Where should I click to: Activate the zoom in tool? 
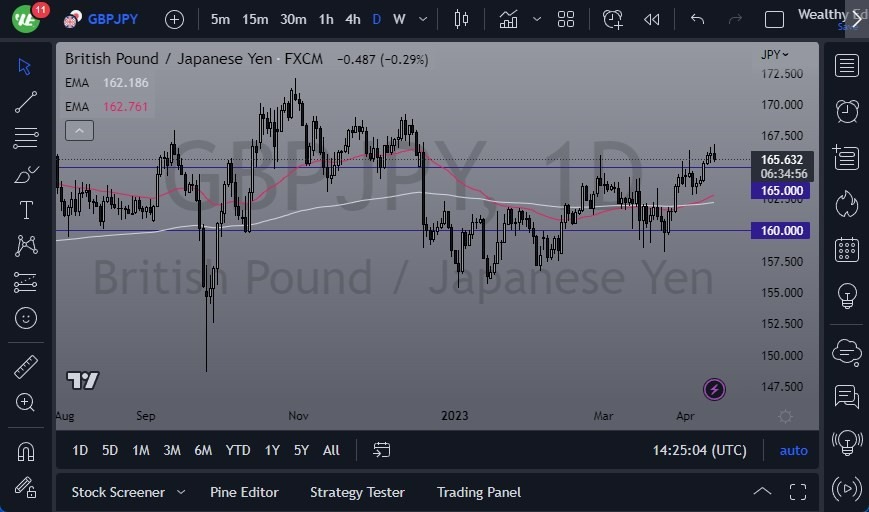[x=25, y=402]
